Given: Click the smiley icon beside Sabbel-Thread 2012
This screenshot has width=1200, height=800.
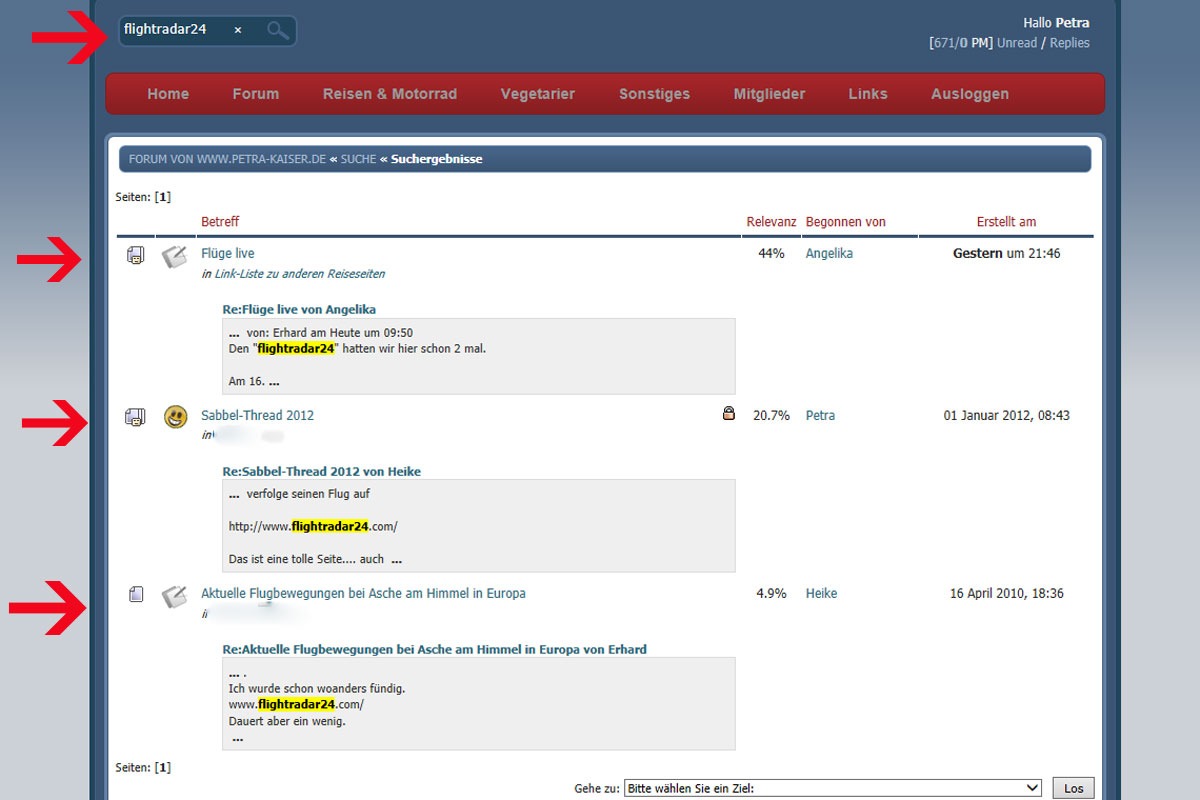Looking at the screenshot, I should coord(175,416).
